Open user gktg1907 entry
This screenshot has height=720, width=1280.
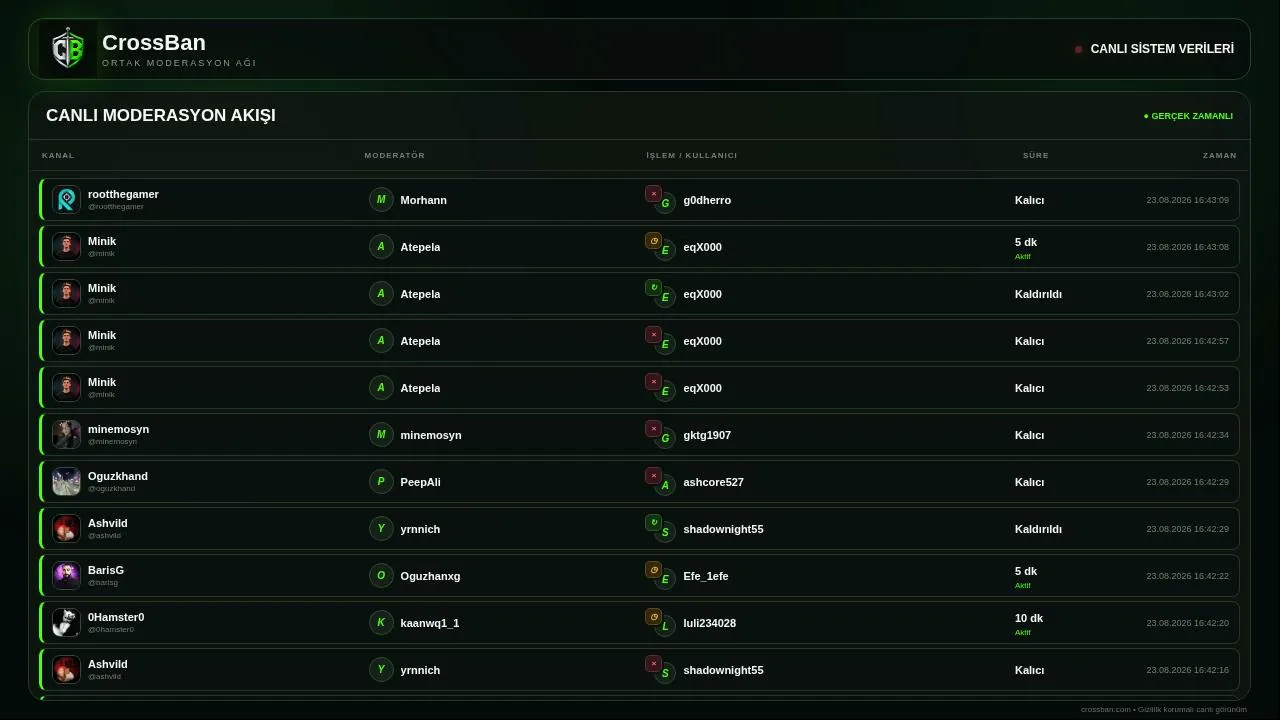click(x=707, y=435)
